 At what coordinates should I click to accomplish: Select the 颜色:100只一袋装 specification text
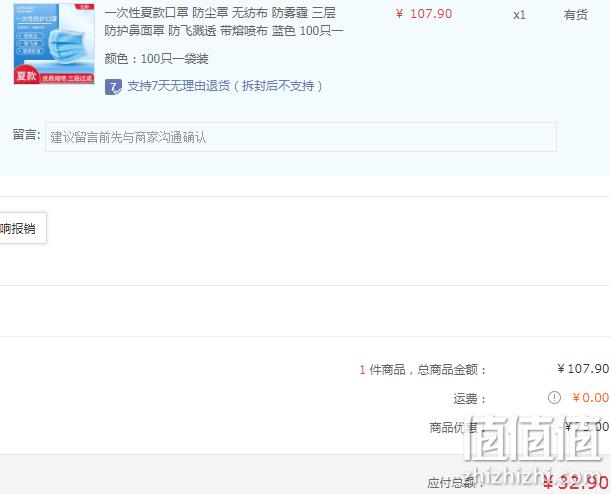click(x=156, y=59)
